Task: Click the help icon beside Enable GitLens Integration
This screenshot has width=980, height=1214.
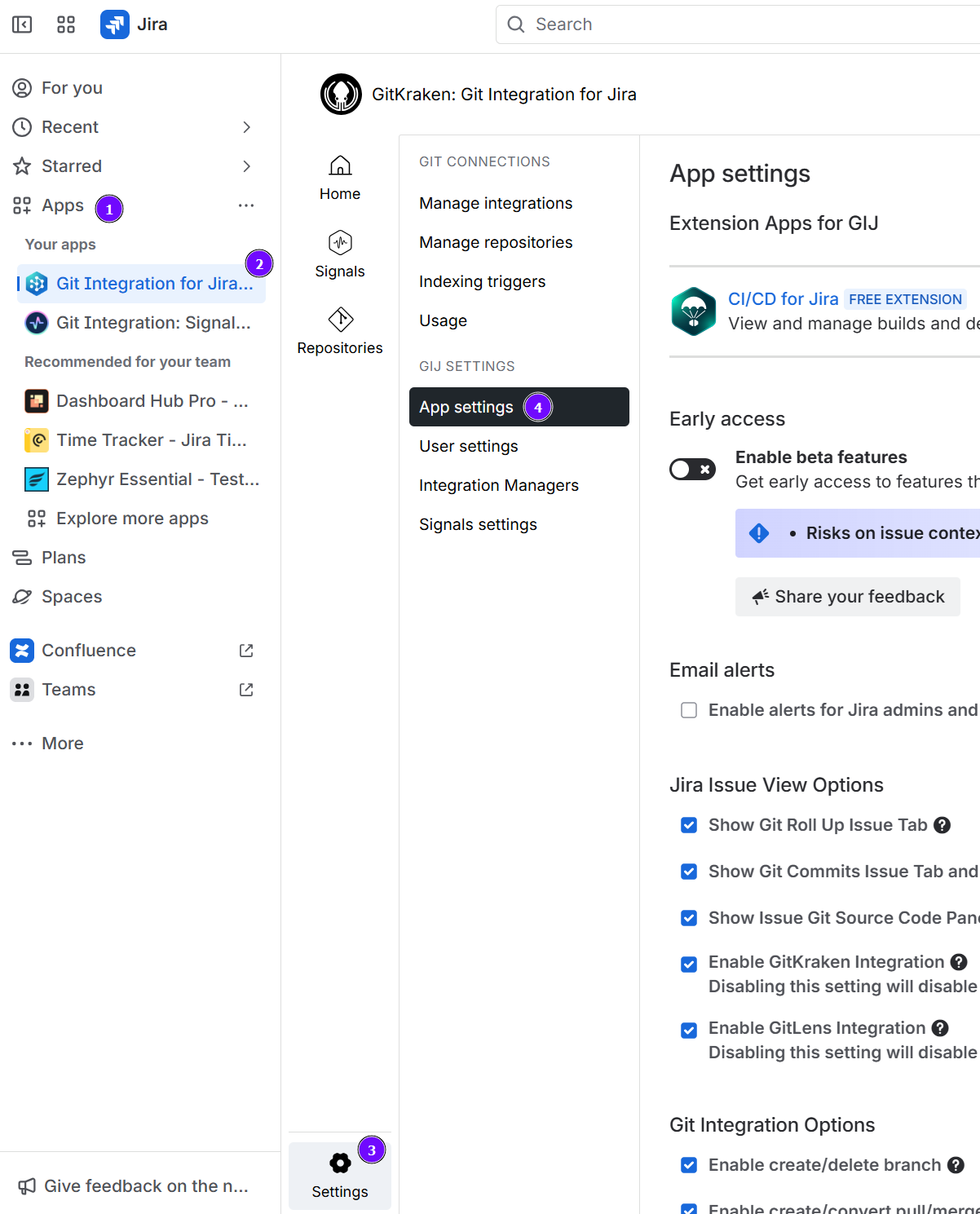Action: [940, 1028]
